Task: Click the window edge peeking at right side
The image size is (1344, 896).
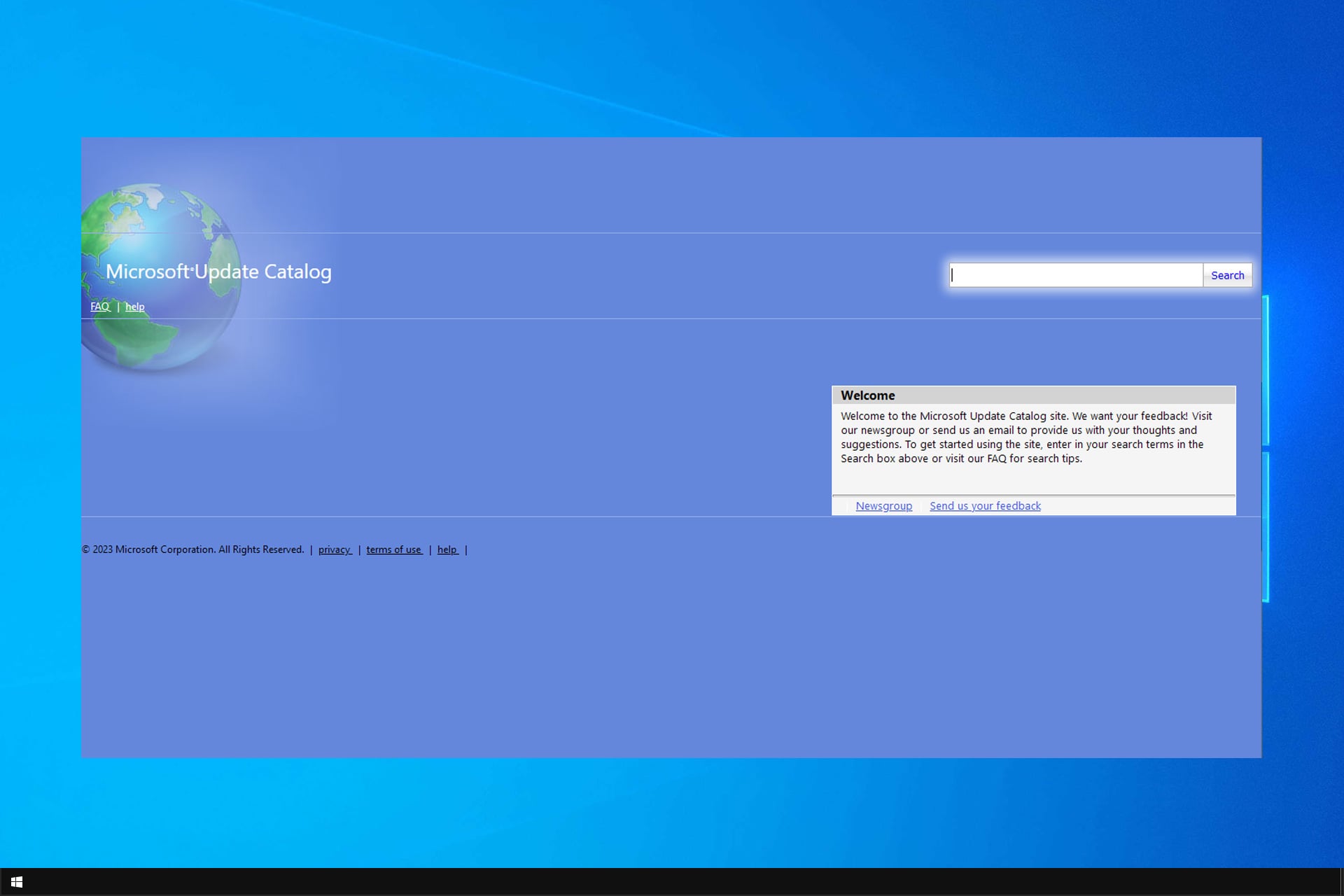Action: click(1264, 371)
